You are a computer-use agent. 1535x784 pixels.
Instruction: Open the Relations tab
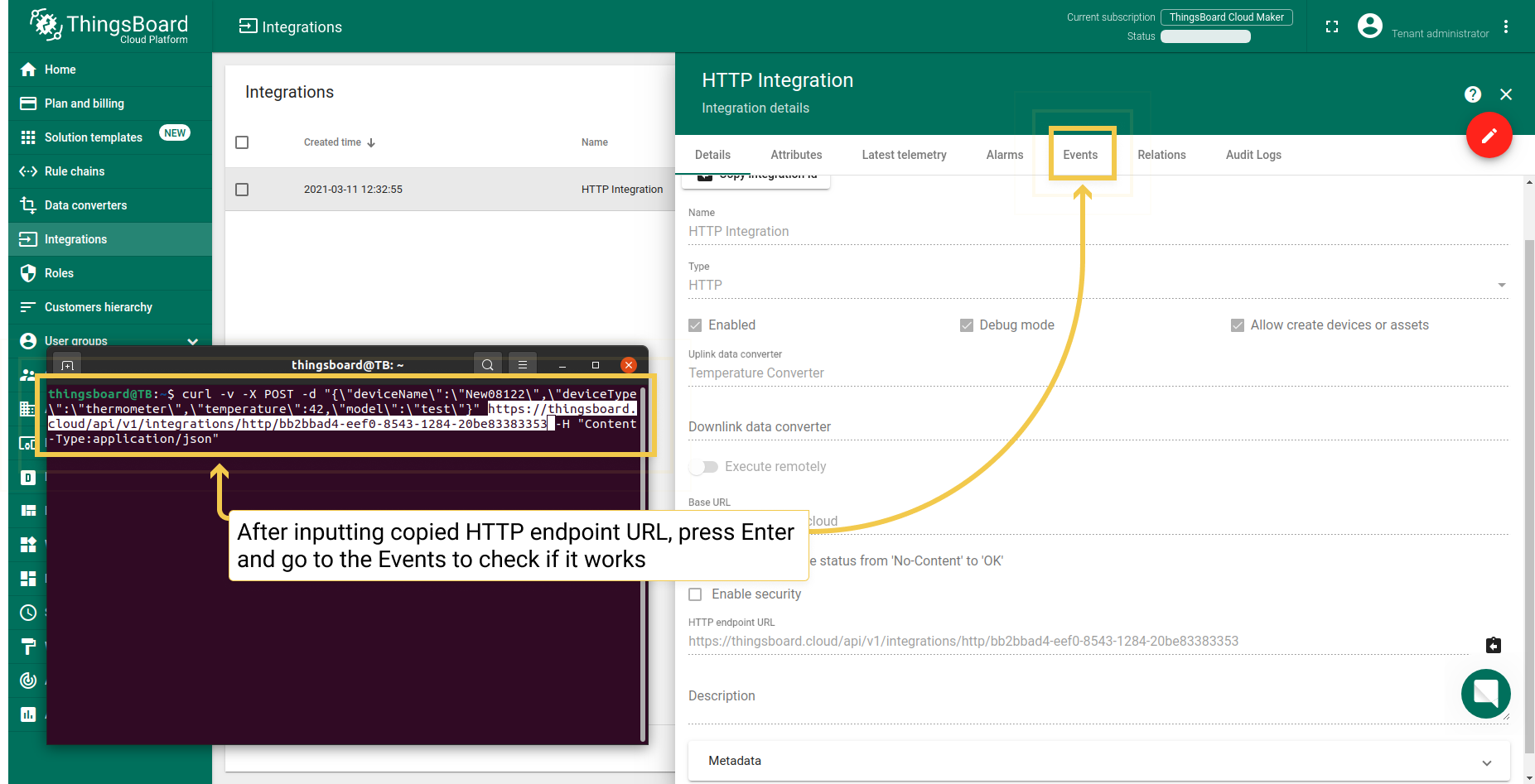(1161, 155)
